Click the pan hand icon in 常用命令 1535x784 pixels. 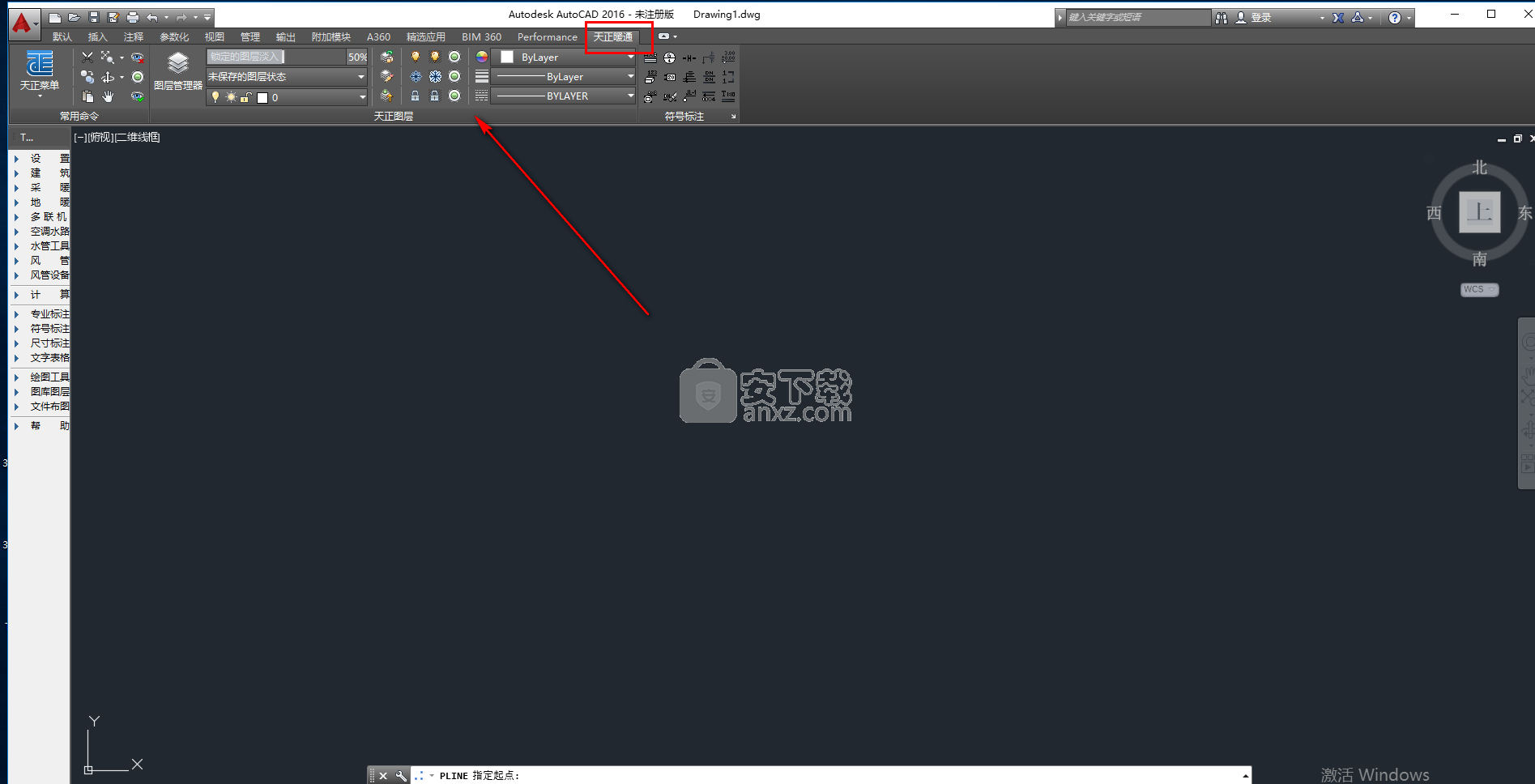[108, 96]
